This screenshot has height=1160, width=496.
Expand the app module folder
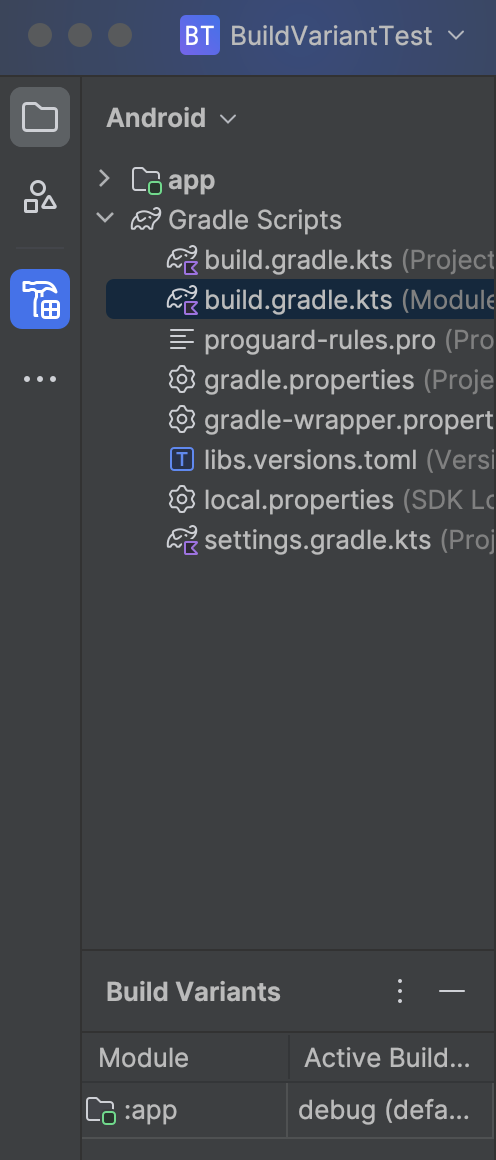(x=104, y=179)
